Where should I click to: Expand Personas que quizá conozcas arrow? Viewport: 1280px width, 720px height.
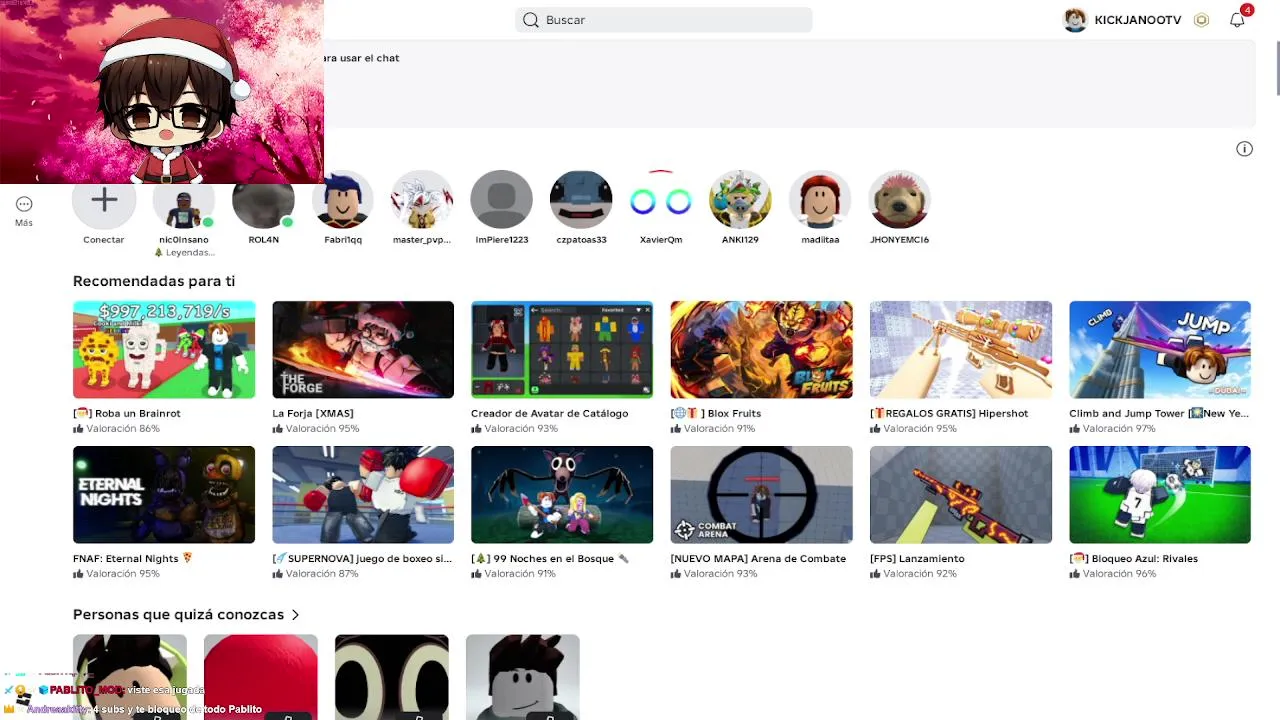[296, 615]
